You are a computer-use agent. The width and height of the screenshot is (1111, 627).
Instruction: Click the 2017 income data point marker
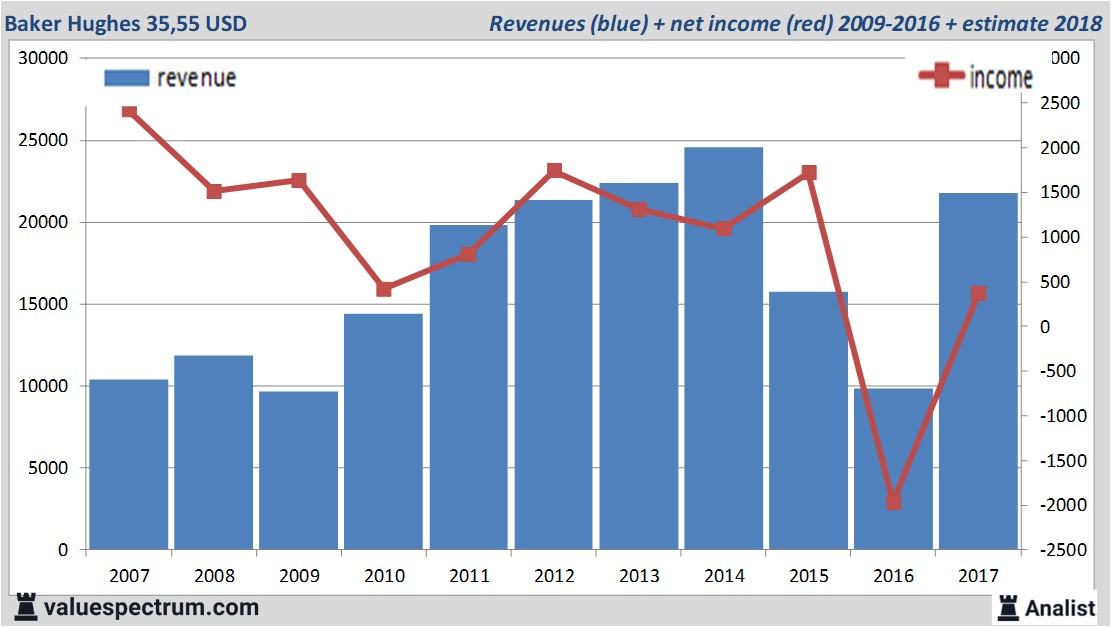click(979, 294)
